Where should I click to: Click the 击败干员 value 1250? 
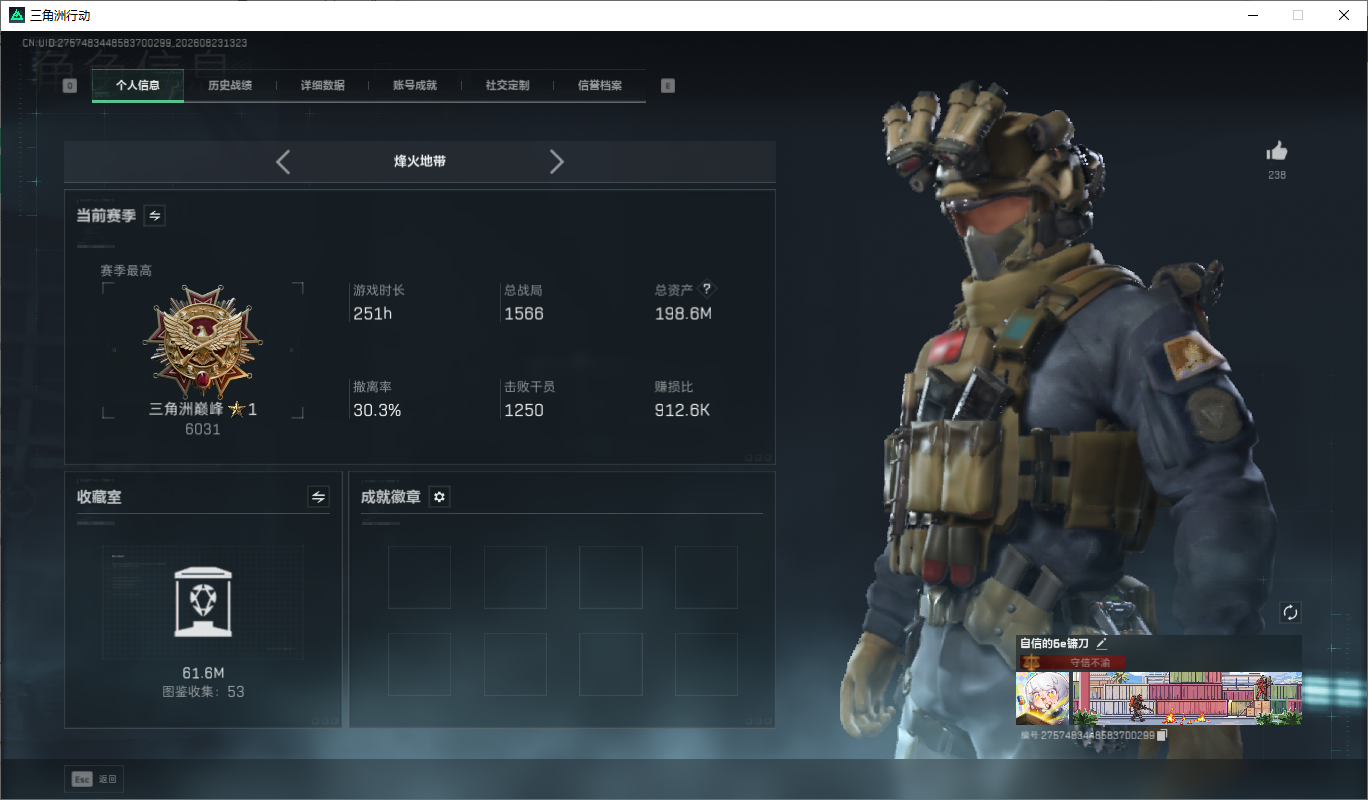pyautogui.click(x=524, y=410)
